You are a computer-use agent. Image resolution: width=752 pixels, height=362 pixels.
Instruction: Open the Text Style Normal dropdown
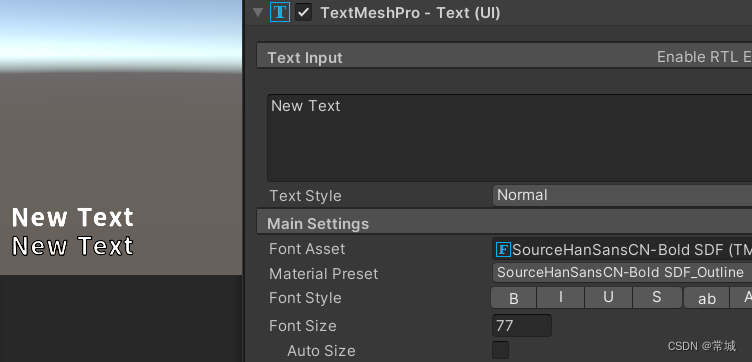[622, 196]
